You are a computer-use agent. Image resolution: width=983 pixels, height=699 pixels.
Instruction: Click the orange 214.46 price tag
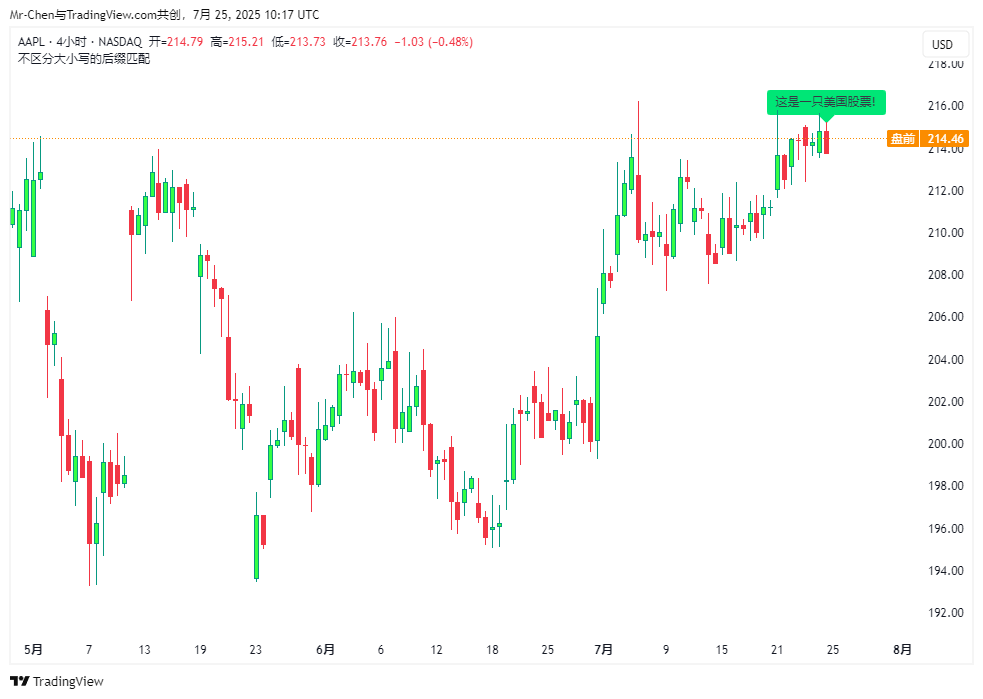coord(945,139)
